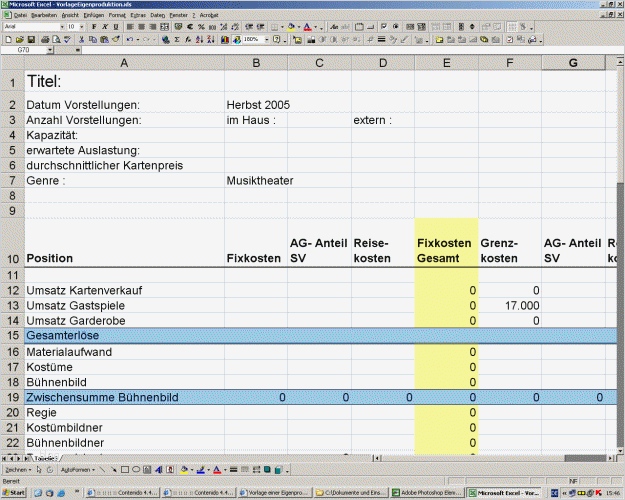
Task: Click the Percent style icon
Action: pyautogui.click(x=203, y=27)
